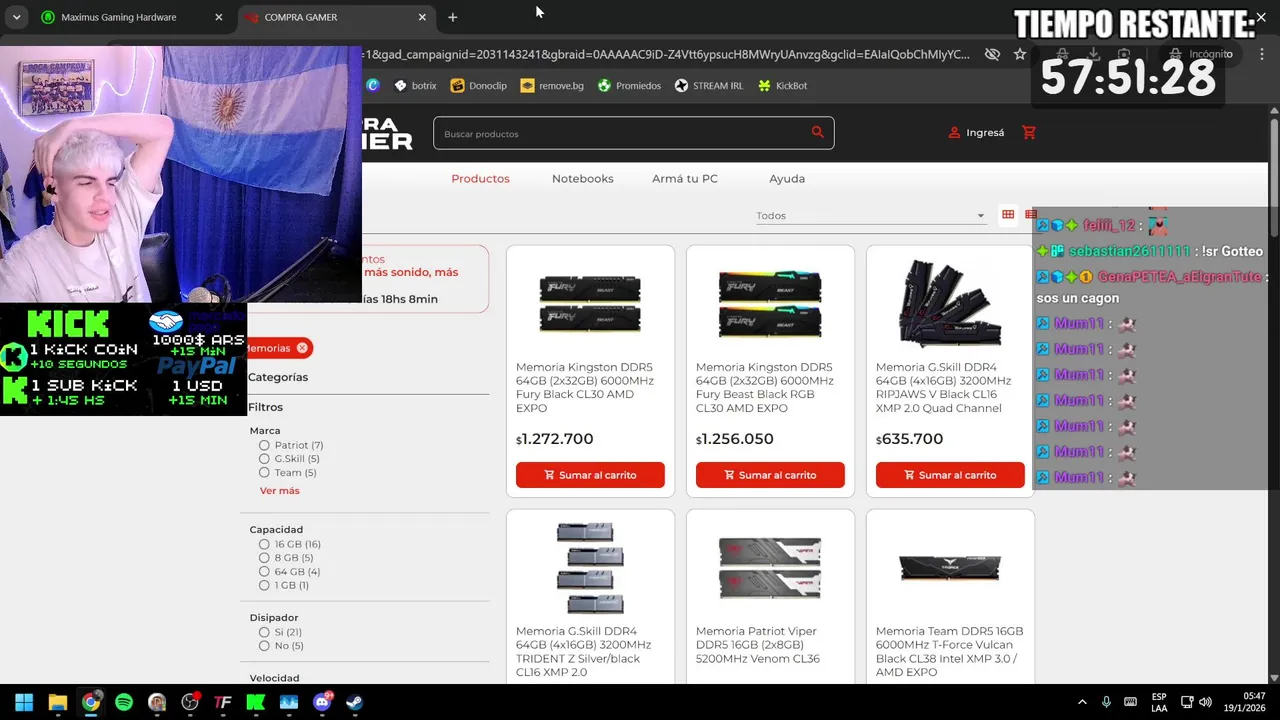1280x720 pixels.
Task: Open G.Skill TRIDENT Z Silver/black product title
Action: point(585,652)
